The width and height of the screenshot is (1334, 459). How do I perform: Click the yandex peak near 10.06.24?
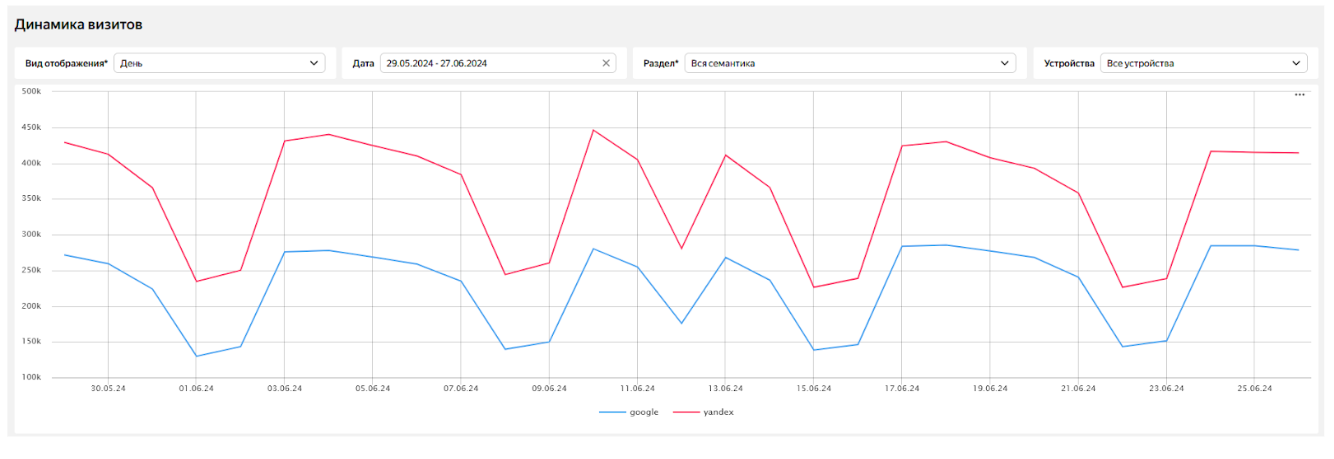pos(593,130)
